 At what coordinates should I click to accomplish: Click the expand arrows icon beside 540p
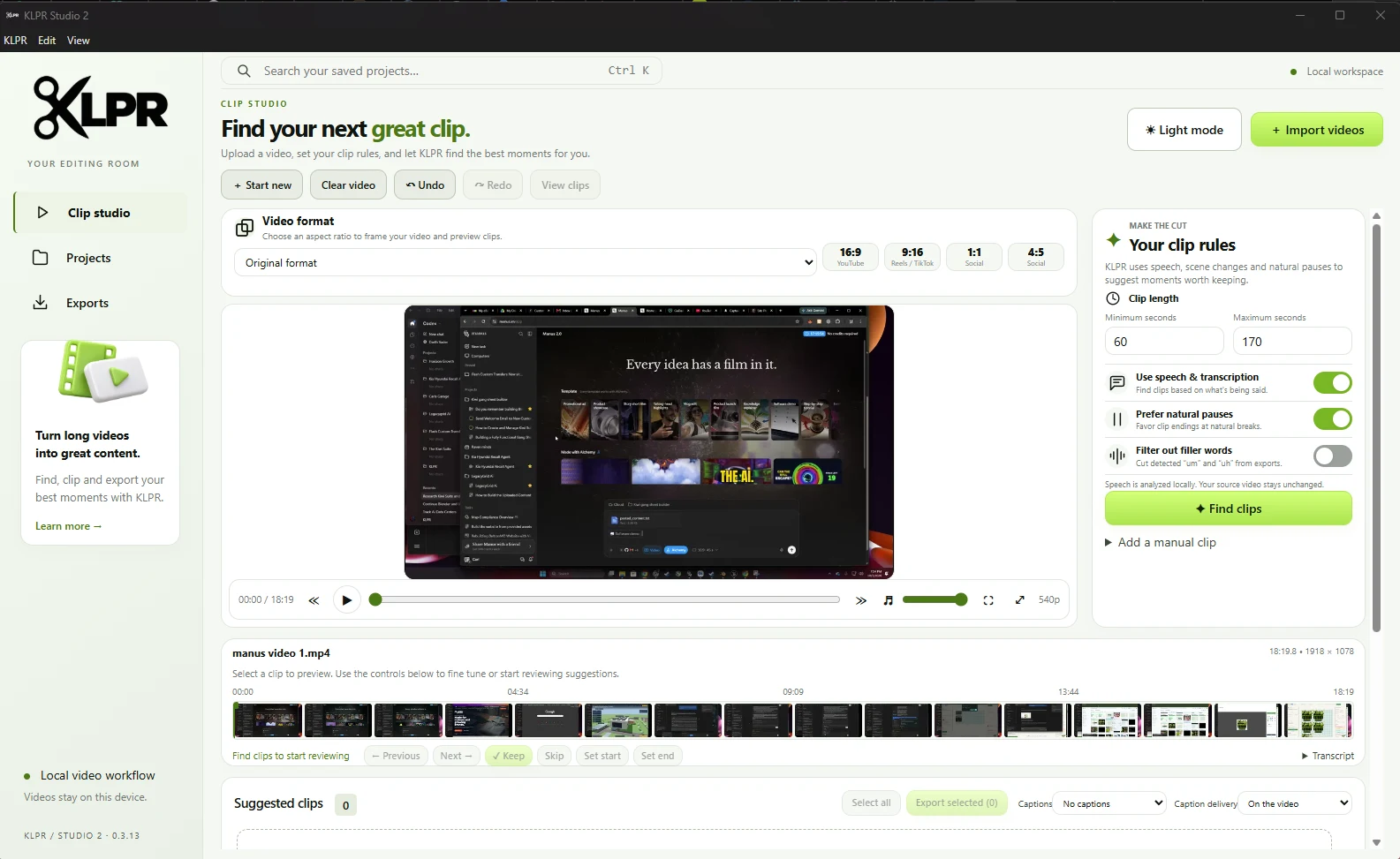[x=1019, y=600]
